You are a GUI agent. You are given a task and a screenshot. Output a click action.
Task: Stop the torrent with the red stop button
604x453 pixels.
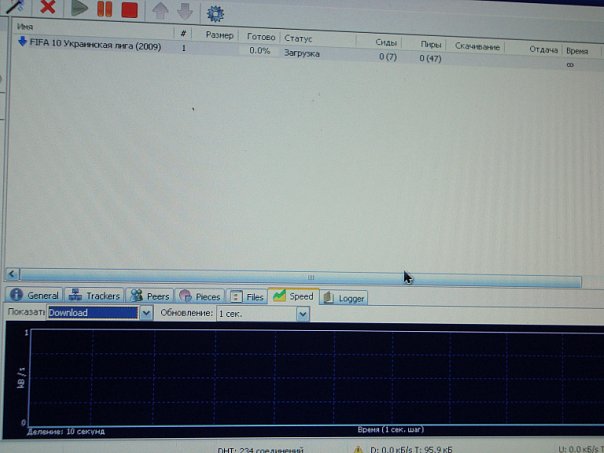click(129, 10)
